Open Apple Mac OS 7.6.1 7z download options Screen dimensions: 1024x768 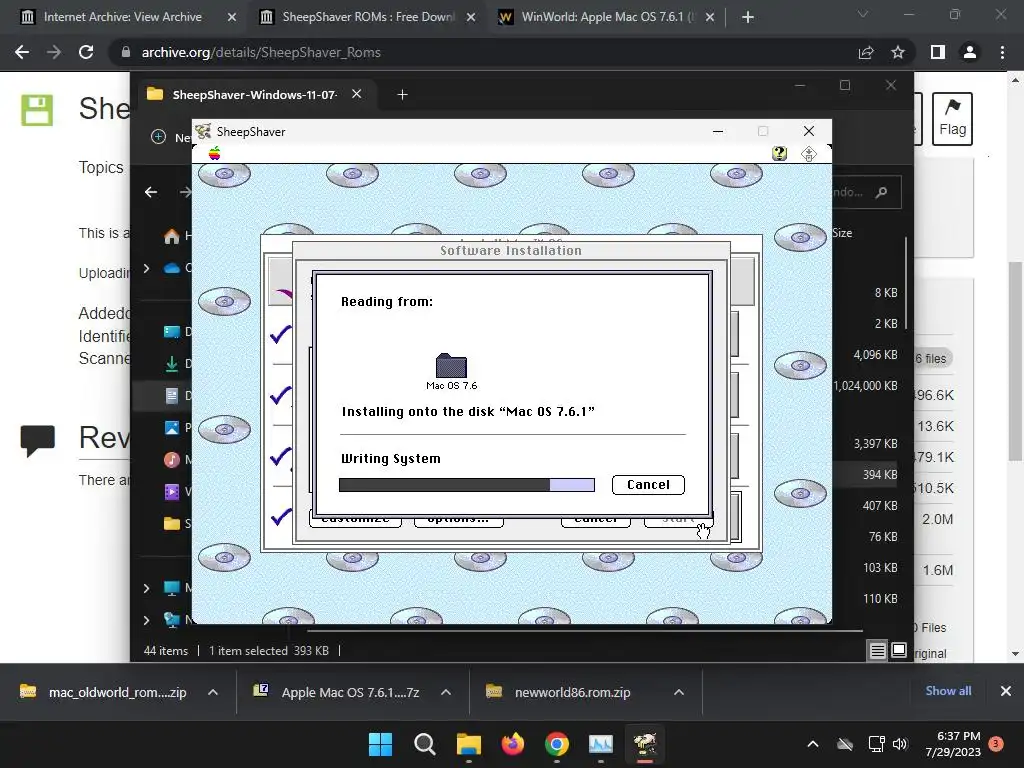pyautogui.click(x=446, y=692)
